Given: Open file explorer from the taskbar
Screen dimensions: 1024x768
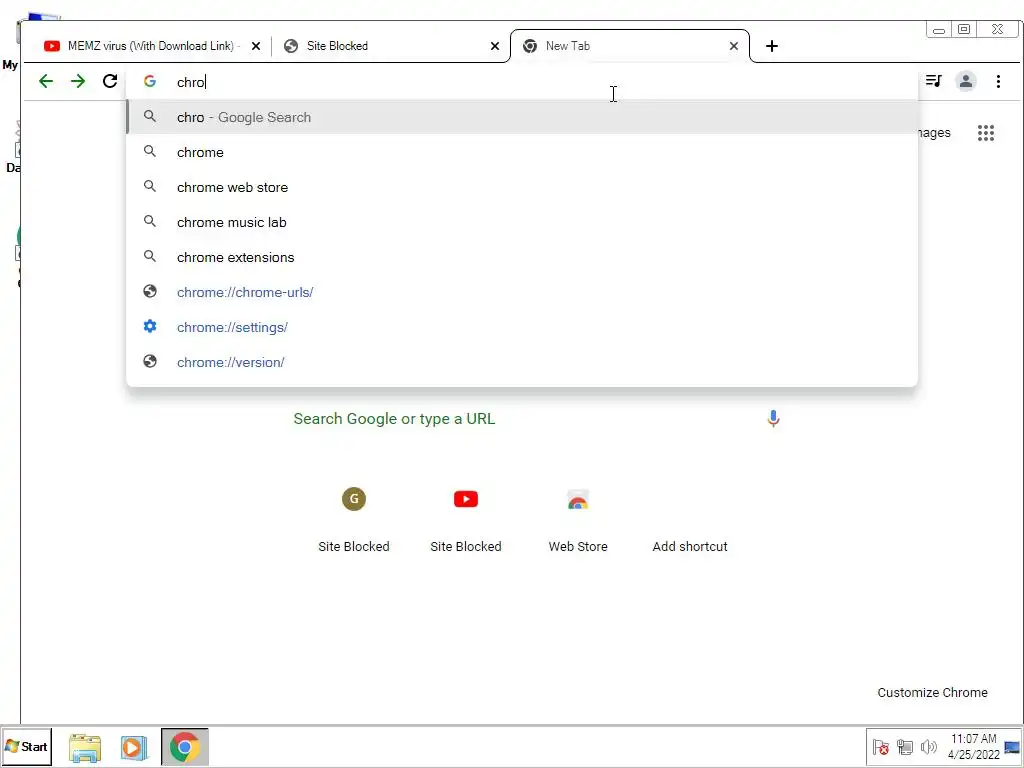Looking at the screenshot, I should click(85, 747).
